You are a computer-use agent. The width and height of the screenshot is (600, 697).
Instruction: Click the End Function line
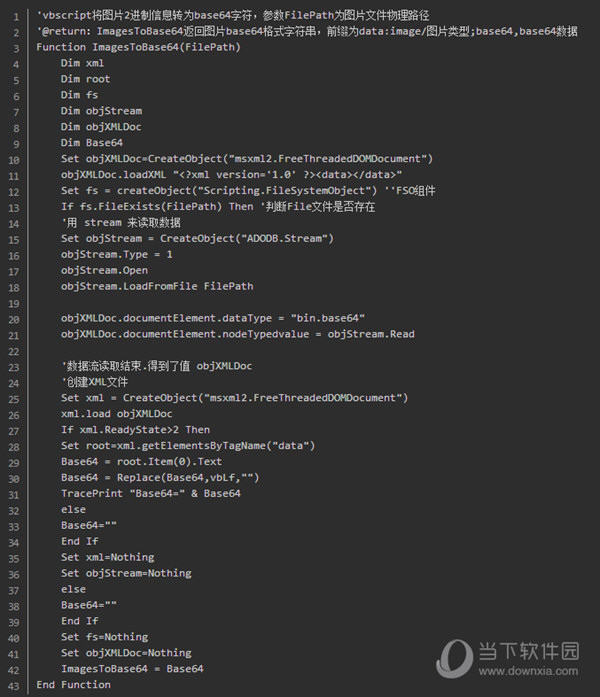click(x=73, y=685)
